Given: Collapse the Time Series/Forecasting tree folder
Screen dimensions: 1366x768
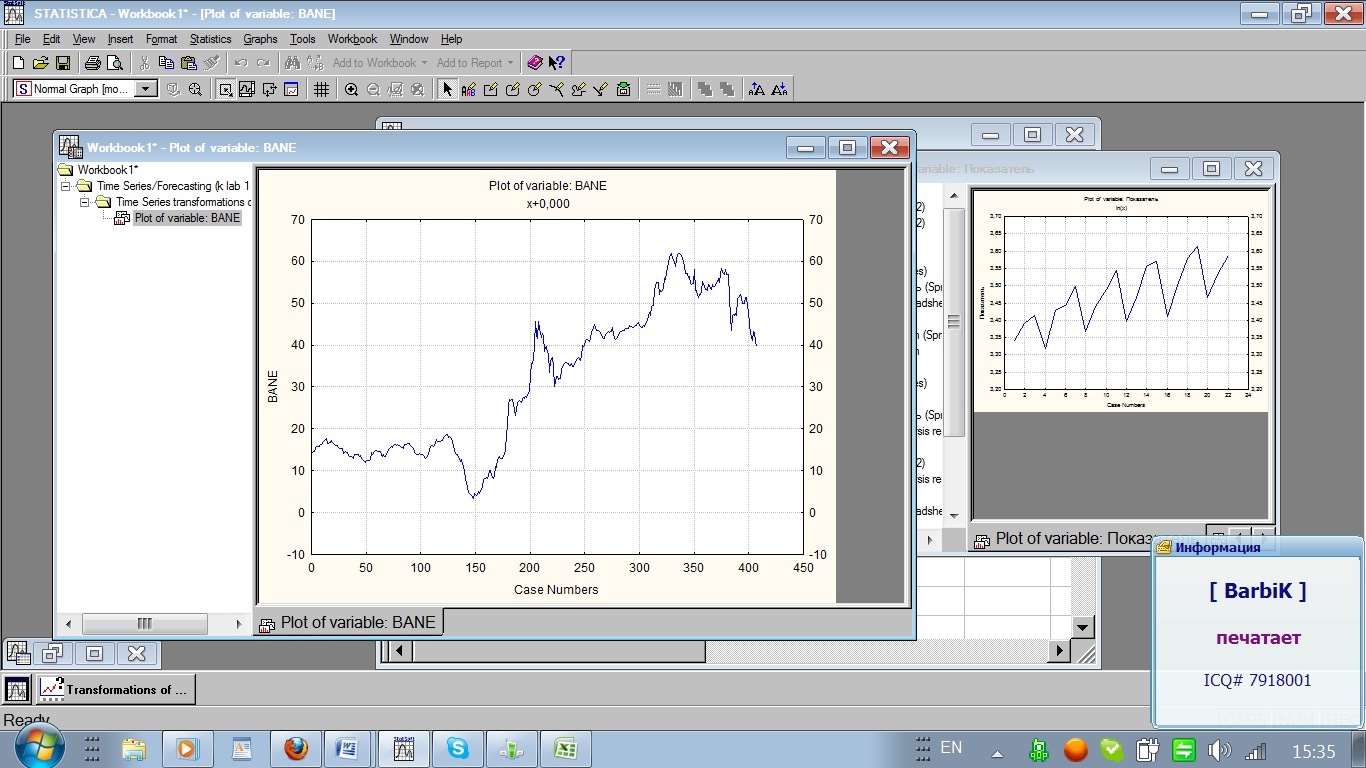Looking at the screenshot, I should coord(66,186).
